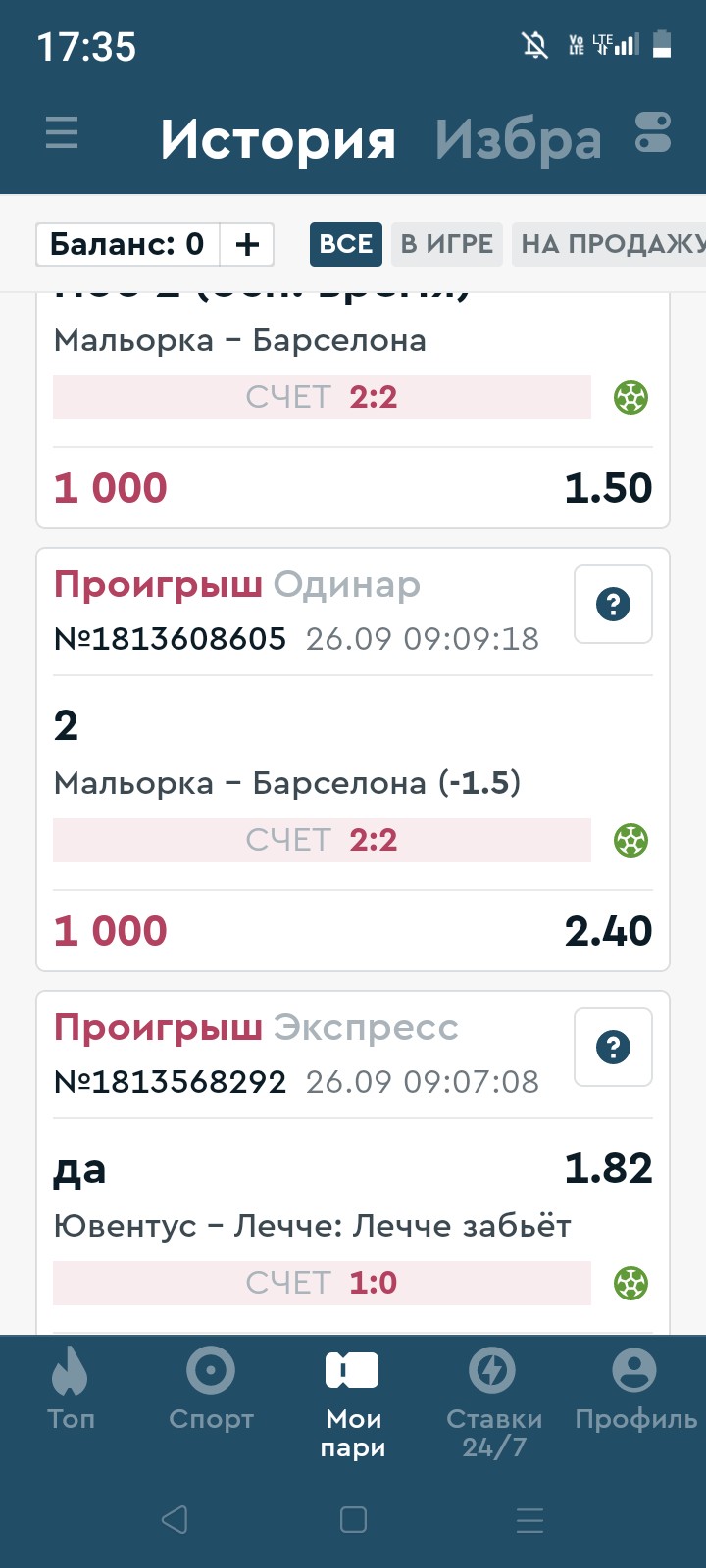Open Мои пари in bottom navigation
Image resolution: width=706 pixels, height=1568 pixels.
(x=352, y=1401)
